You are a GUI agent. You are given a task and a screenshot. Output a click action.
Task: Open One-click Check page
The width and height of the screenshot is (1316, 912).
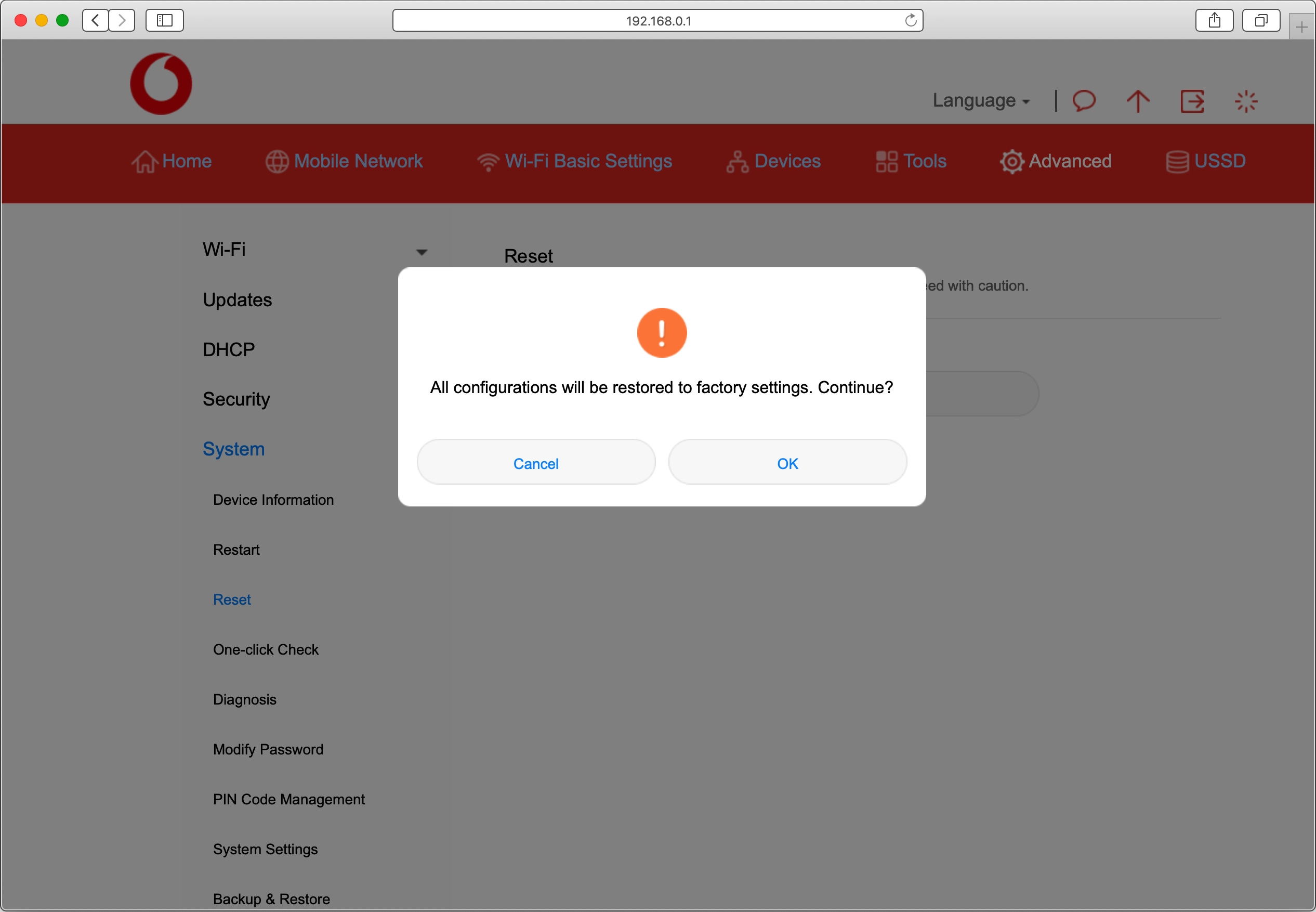pos(266,649)
